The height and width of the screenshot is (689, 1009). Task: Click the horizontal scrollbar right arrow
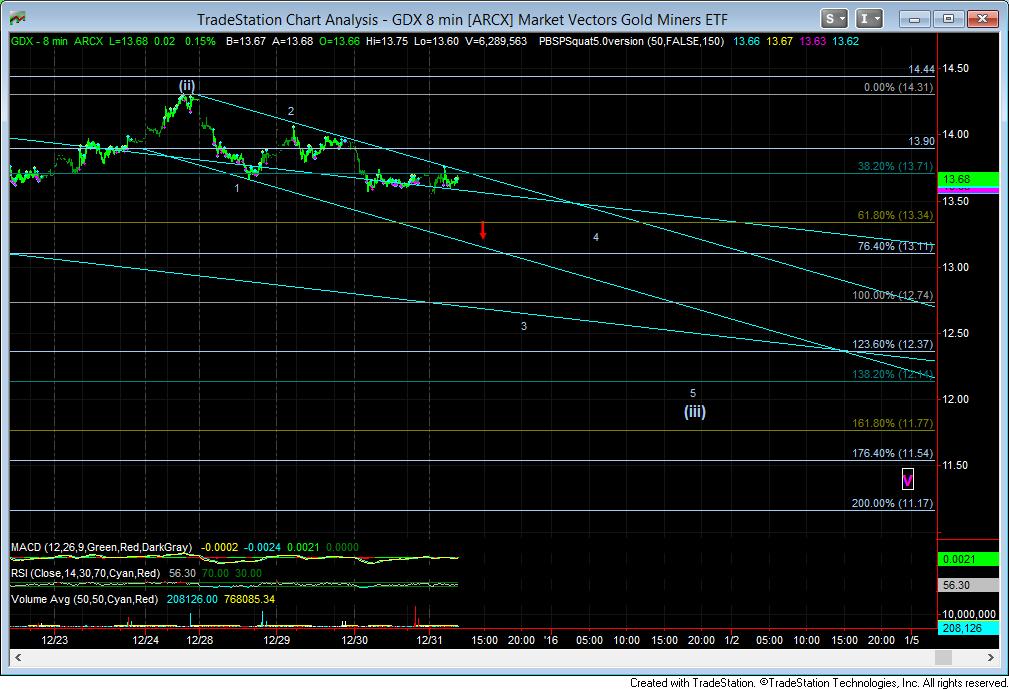pos(990,657)
